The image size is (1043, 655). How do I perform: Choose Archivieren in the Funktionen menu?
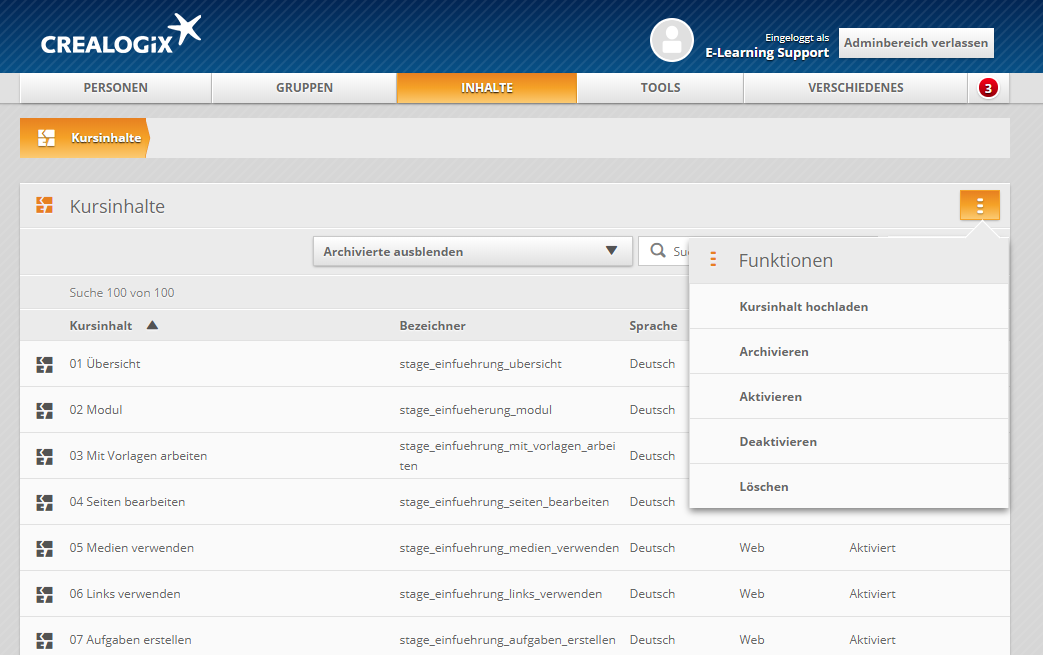tap(774, 352)
